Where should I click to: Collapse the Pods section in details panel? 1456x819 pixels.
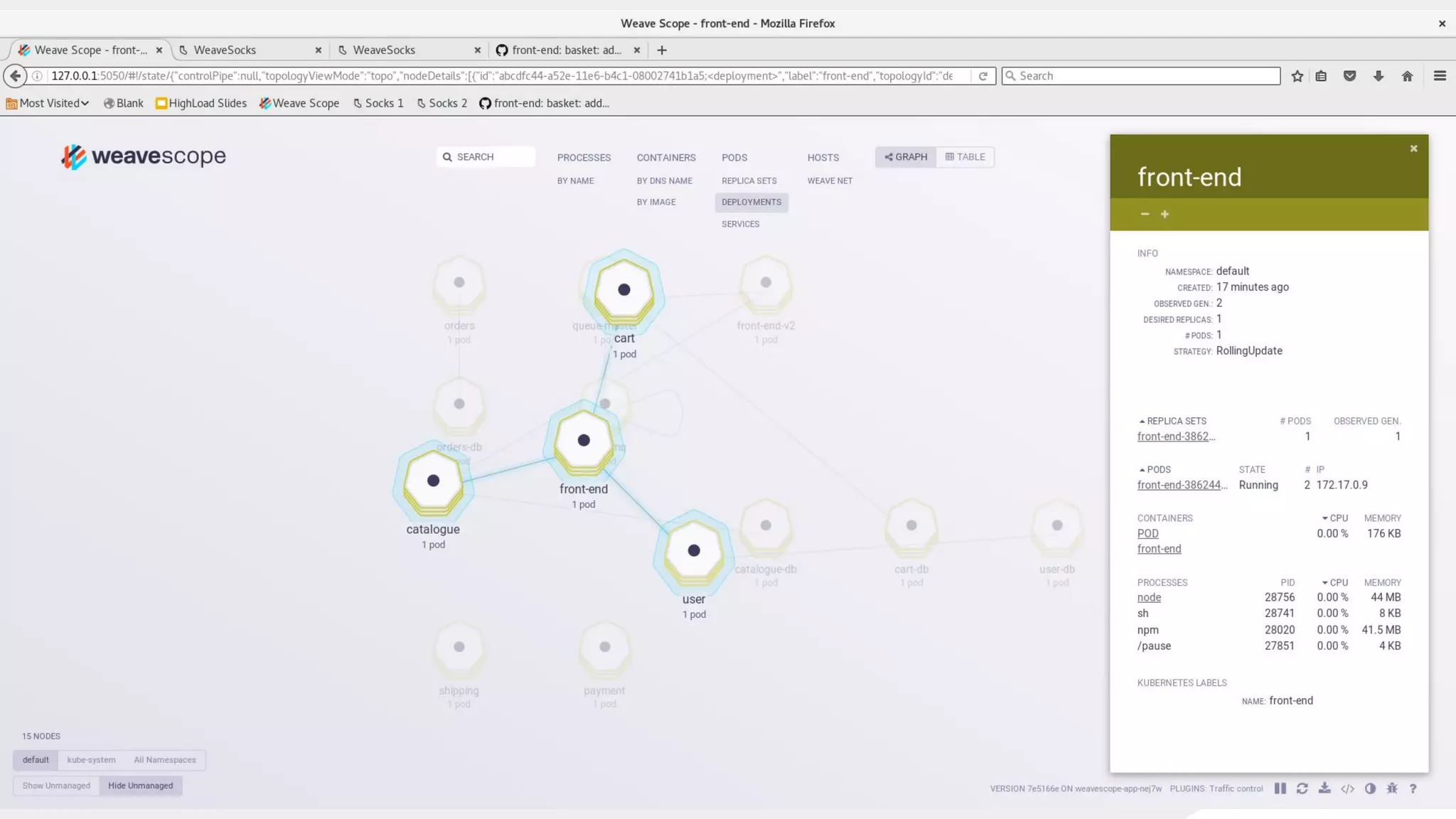[1155, 470]
